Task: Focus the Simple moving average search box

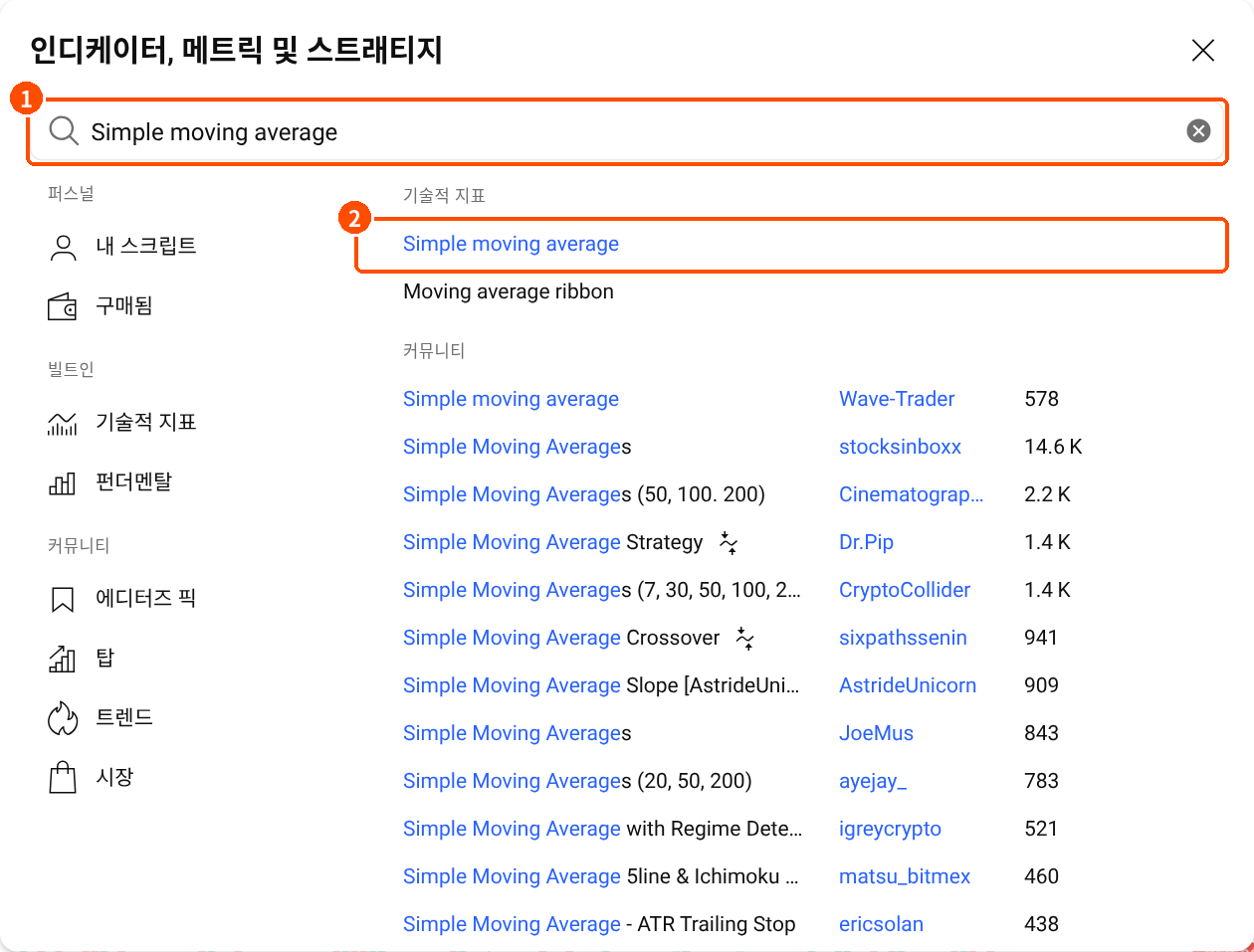Action: 627,131
